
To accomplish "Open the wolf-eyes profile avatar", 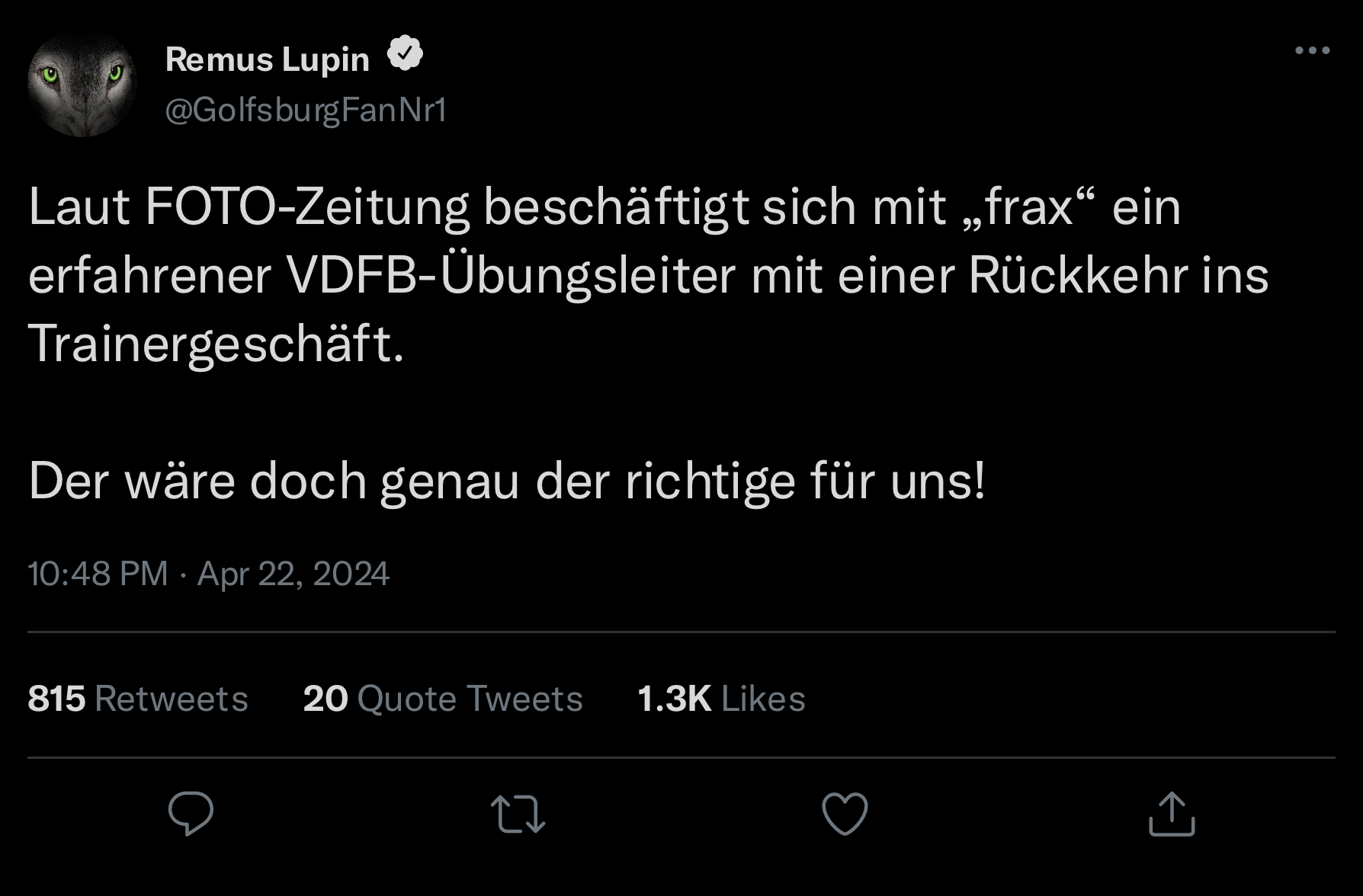I will point(82,84).
